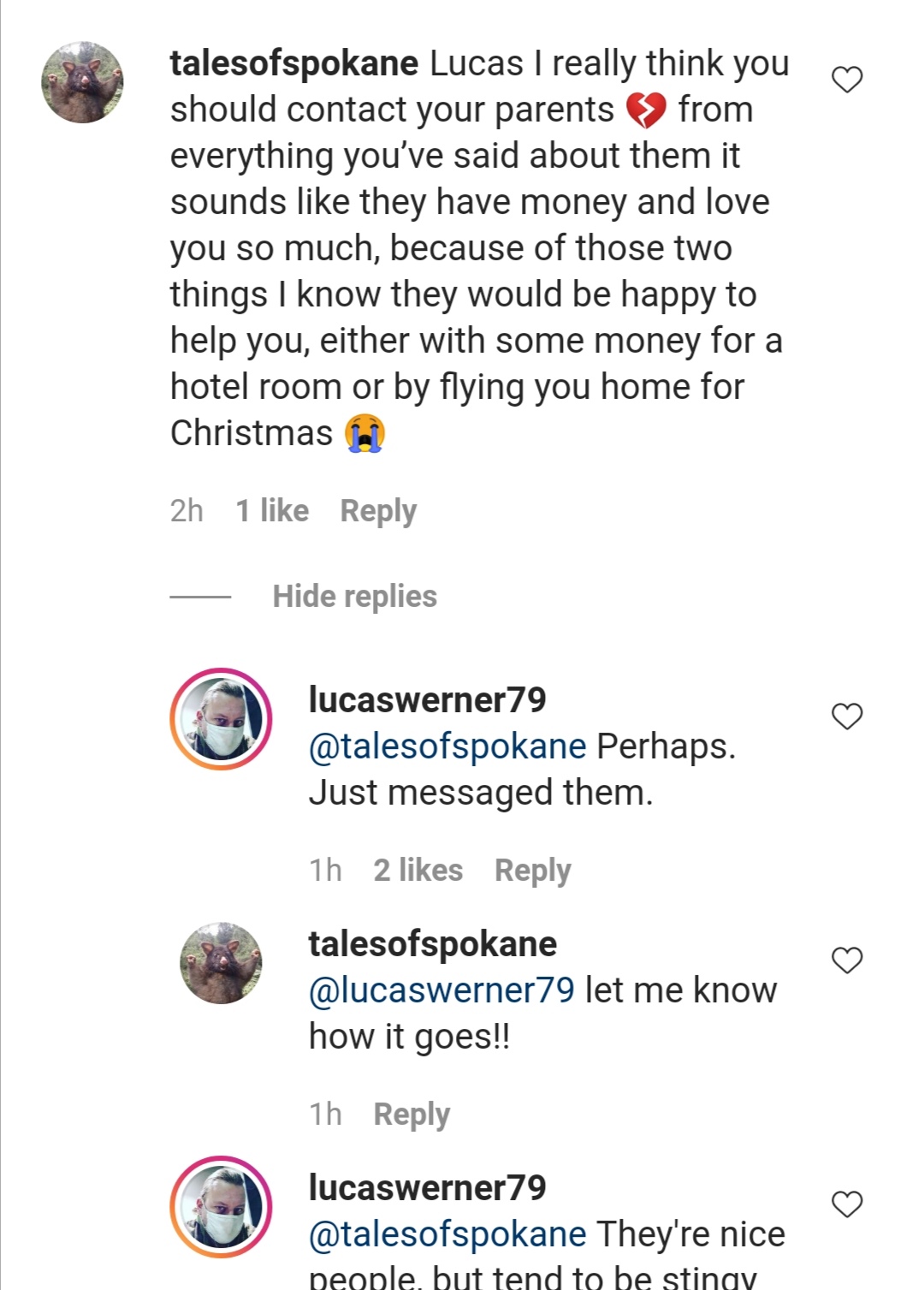This screenshot has width=924, height=1290.
Task: View lucaswerner79's story from the bottom avatar
Action: click(x=222, y=1207)
